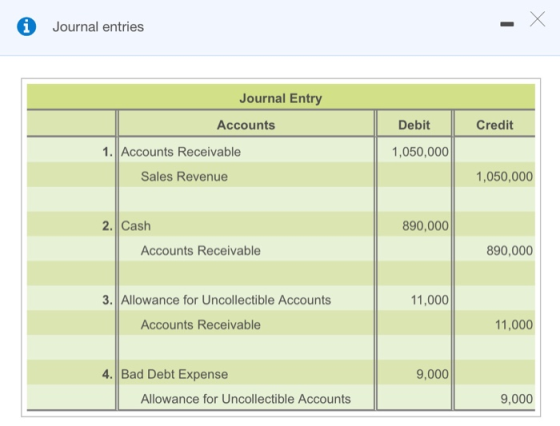Click the 1,050,000 debit amount
Viewport: 560px width, 426px height.
tap(420, 152)
